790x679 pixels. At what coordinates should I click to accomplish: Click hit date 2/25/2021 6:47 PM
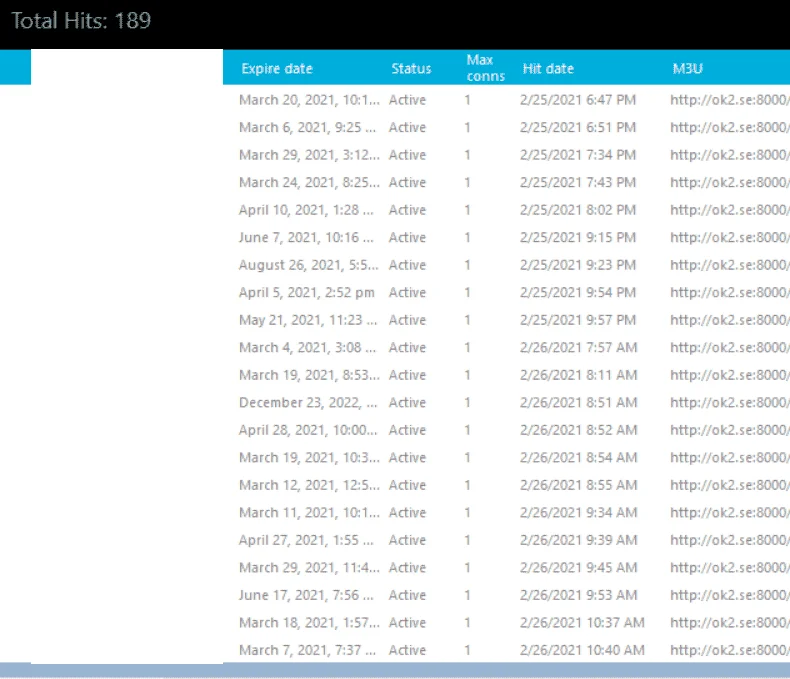[578, 100]
